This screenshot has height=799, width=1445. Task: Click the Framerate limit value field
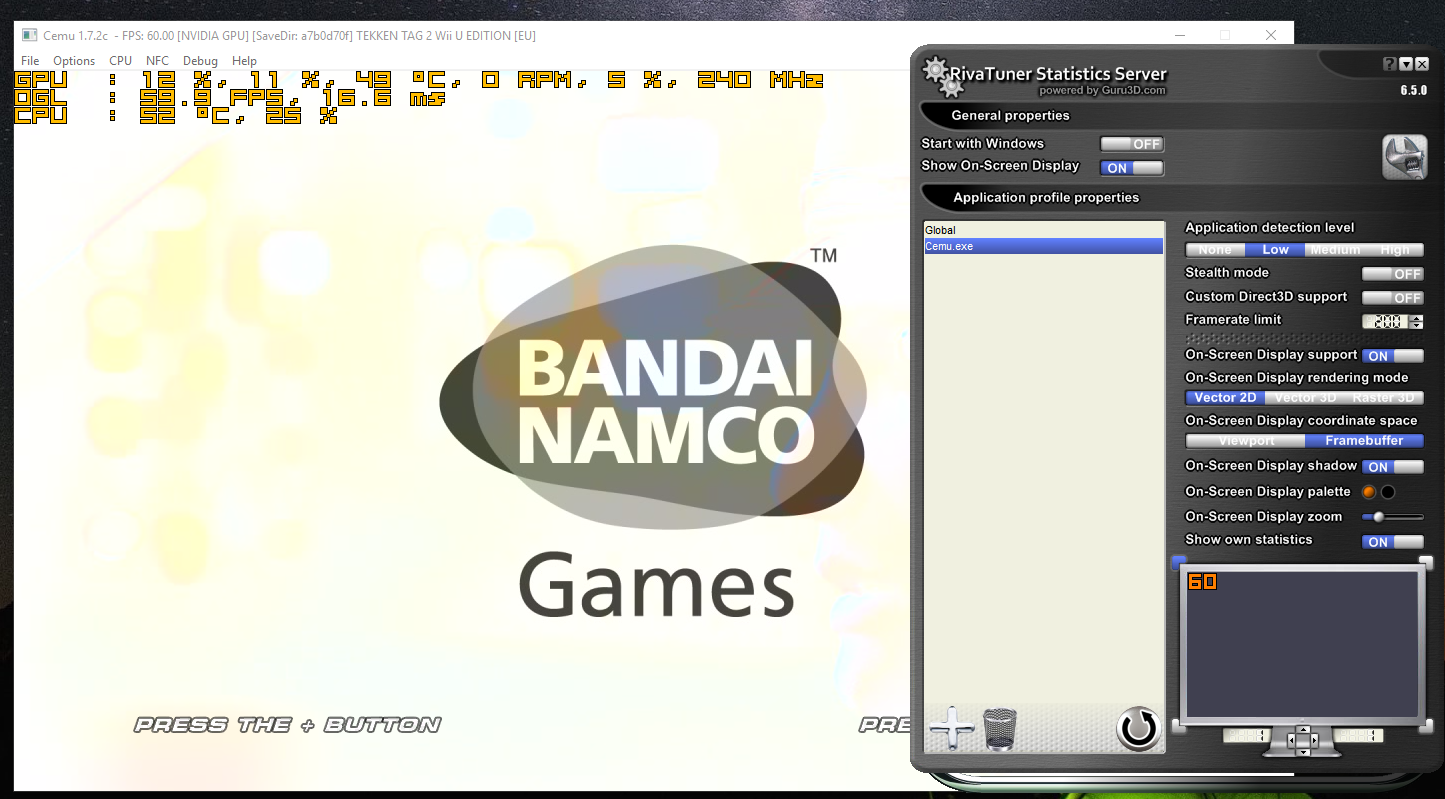1387,321
